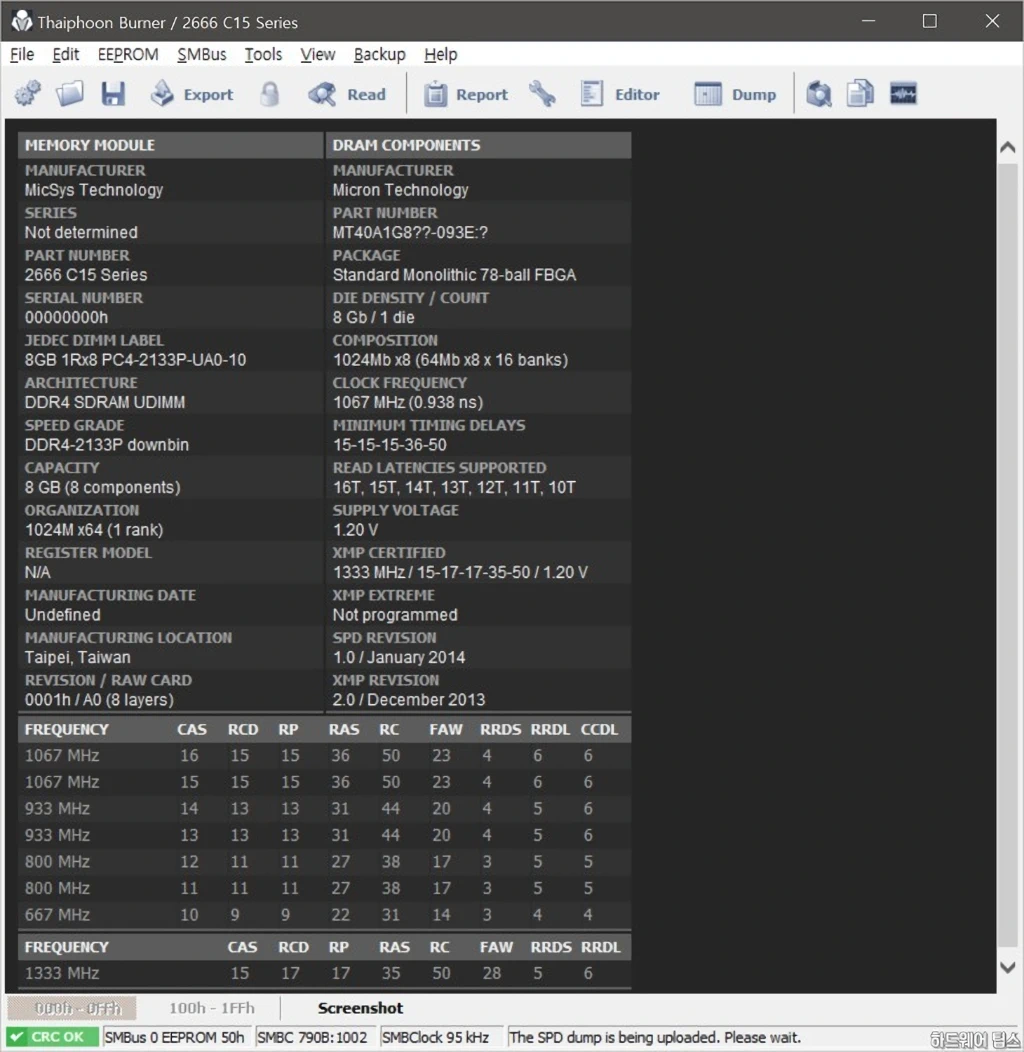This screenshot has width=1024, height=1052.
Task: Click the '1067 MHz (0.938 ns)' clock frequency
Action: (x=408, y=402)
